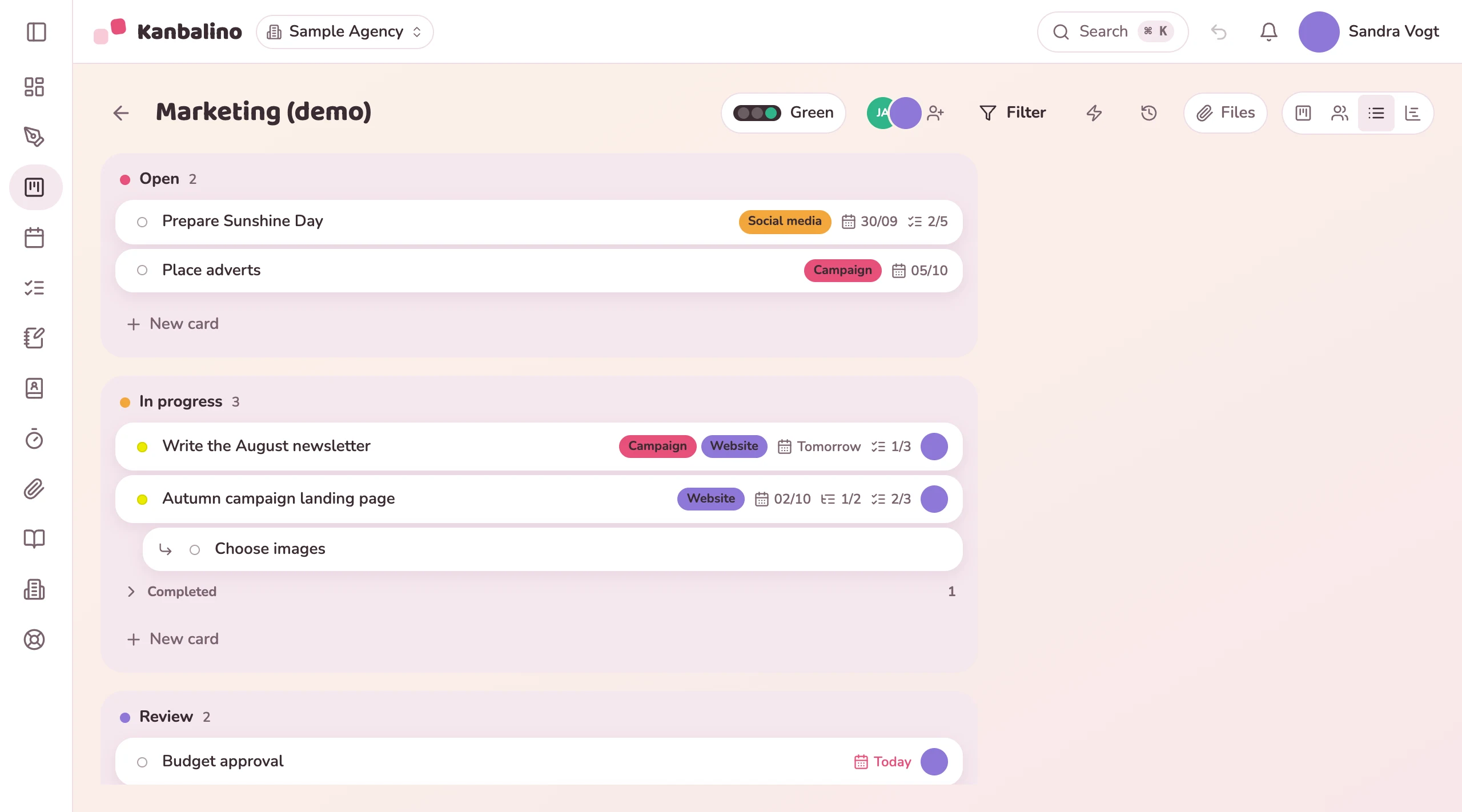Toggle status of Autumn campaign landing page
The width and height of the screenshot is (1462, 812).
[142, 500]
